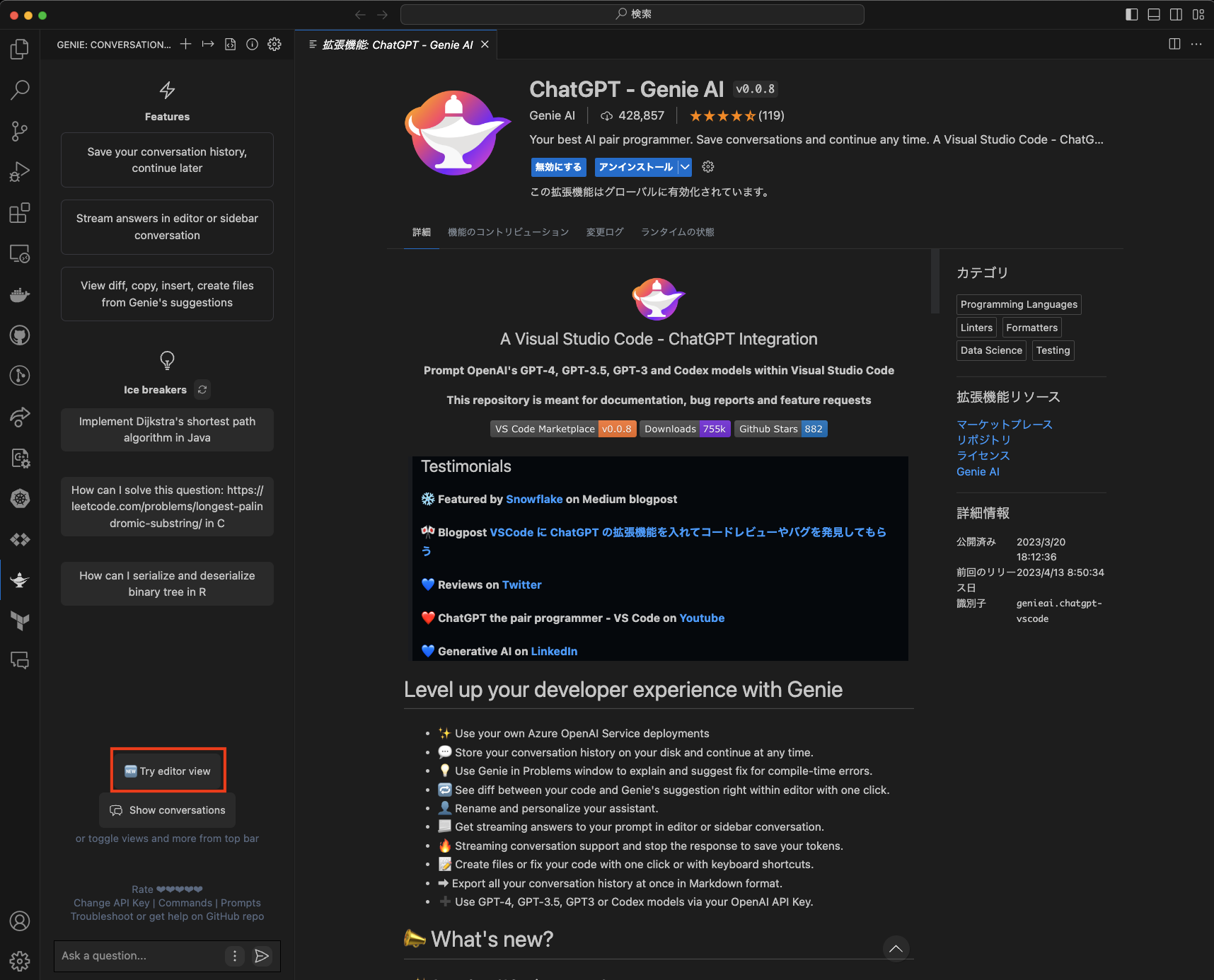Click the Data Science category tag
Image resolution: width=1214 pixels, height=980 pixels.
pyautogui.click(x=991, y=350)
